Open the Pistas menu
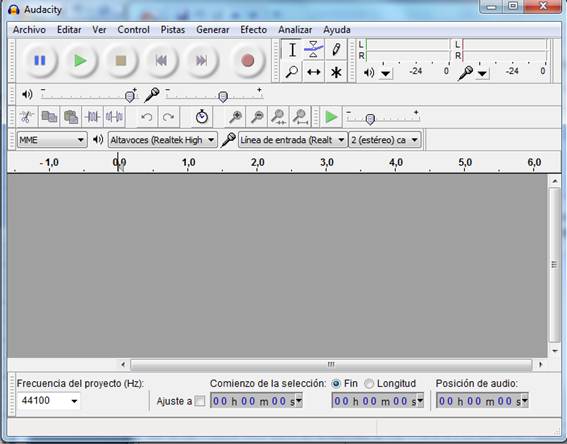567x444 pixels. pyautogui.click(x=173, y=30)
